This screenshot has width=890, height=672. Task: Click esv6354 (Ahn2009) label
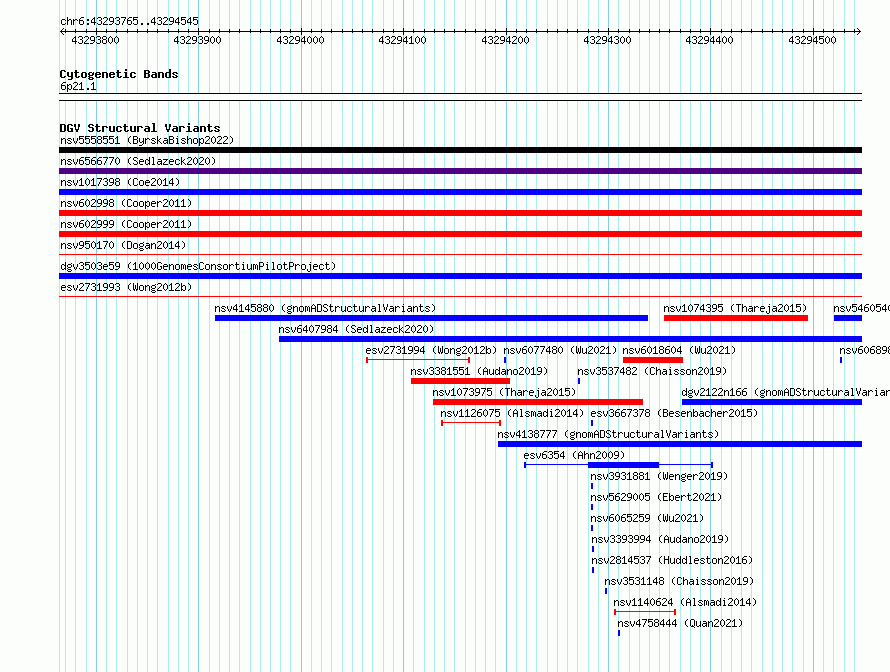coord(574,455)
